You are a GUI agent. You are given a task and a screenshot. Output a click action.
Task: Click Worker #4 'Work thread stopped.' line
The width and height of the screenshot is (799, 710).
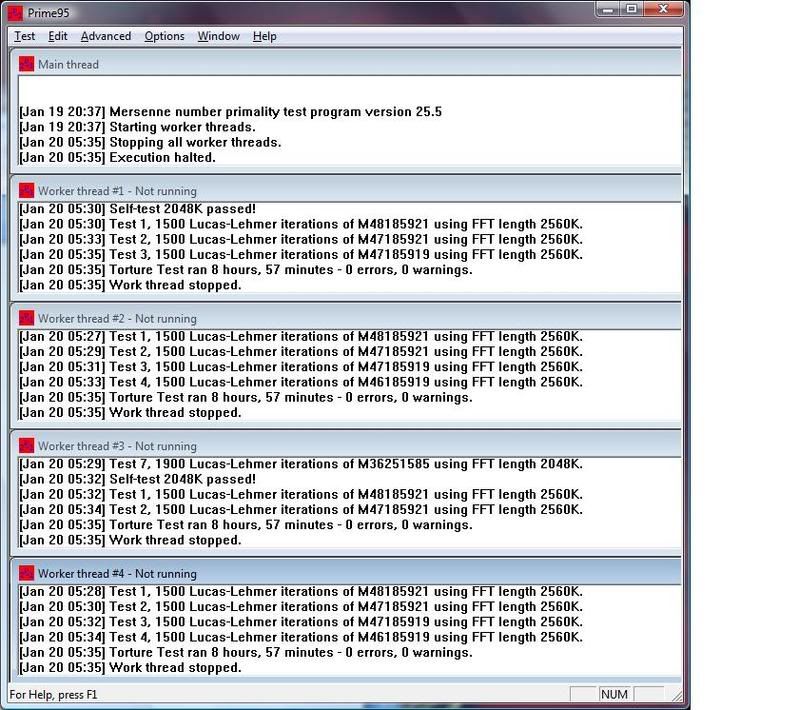(130, 668)
